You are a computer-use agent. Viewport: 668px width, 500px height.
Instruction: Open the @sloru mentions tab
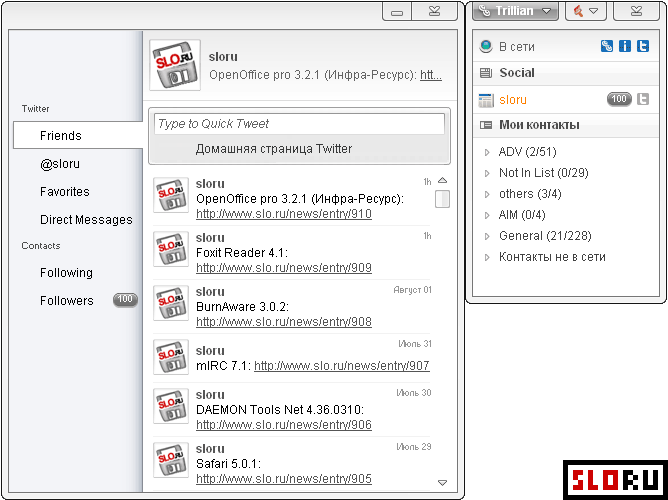(x=60, y=164)
